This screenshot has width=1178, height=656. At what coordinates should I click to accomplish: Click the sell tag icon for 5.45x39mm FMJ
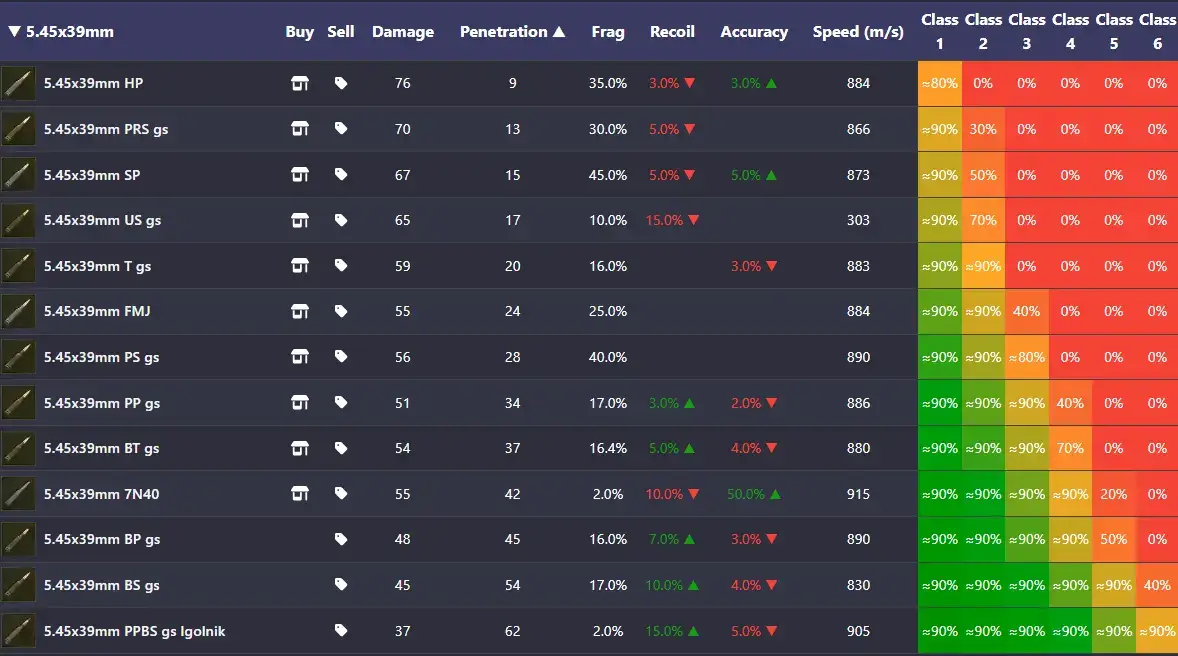(341, 311)
